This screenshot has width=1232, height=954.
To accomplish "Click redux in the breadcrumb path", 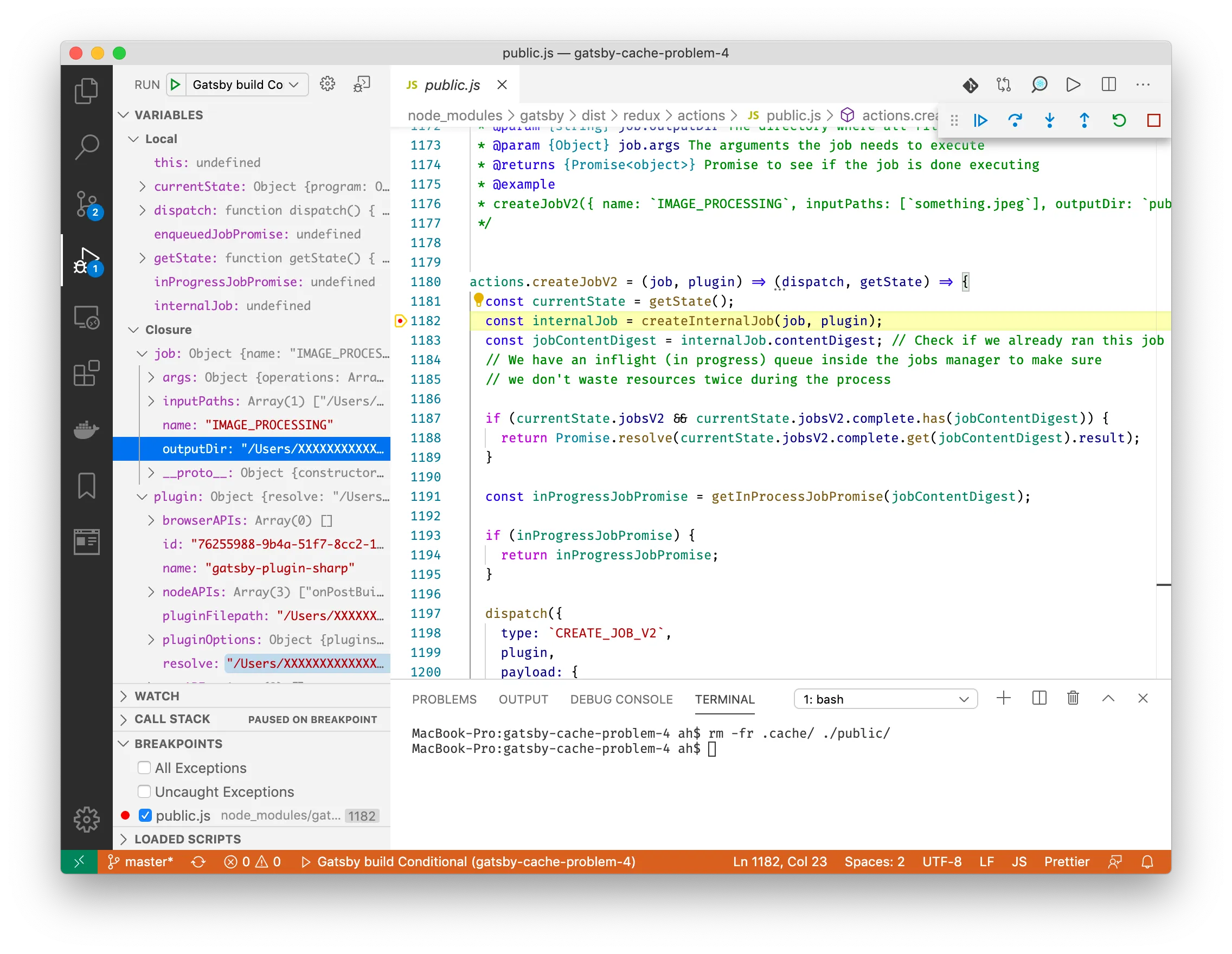I will pos(641,115).
